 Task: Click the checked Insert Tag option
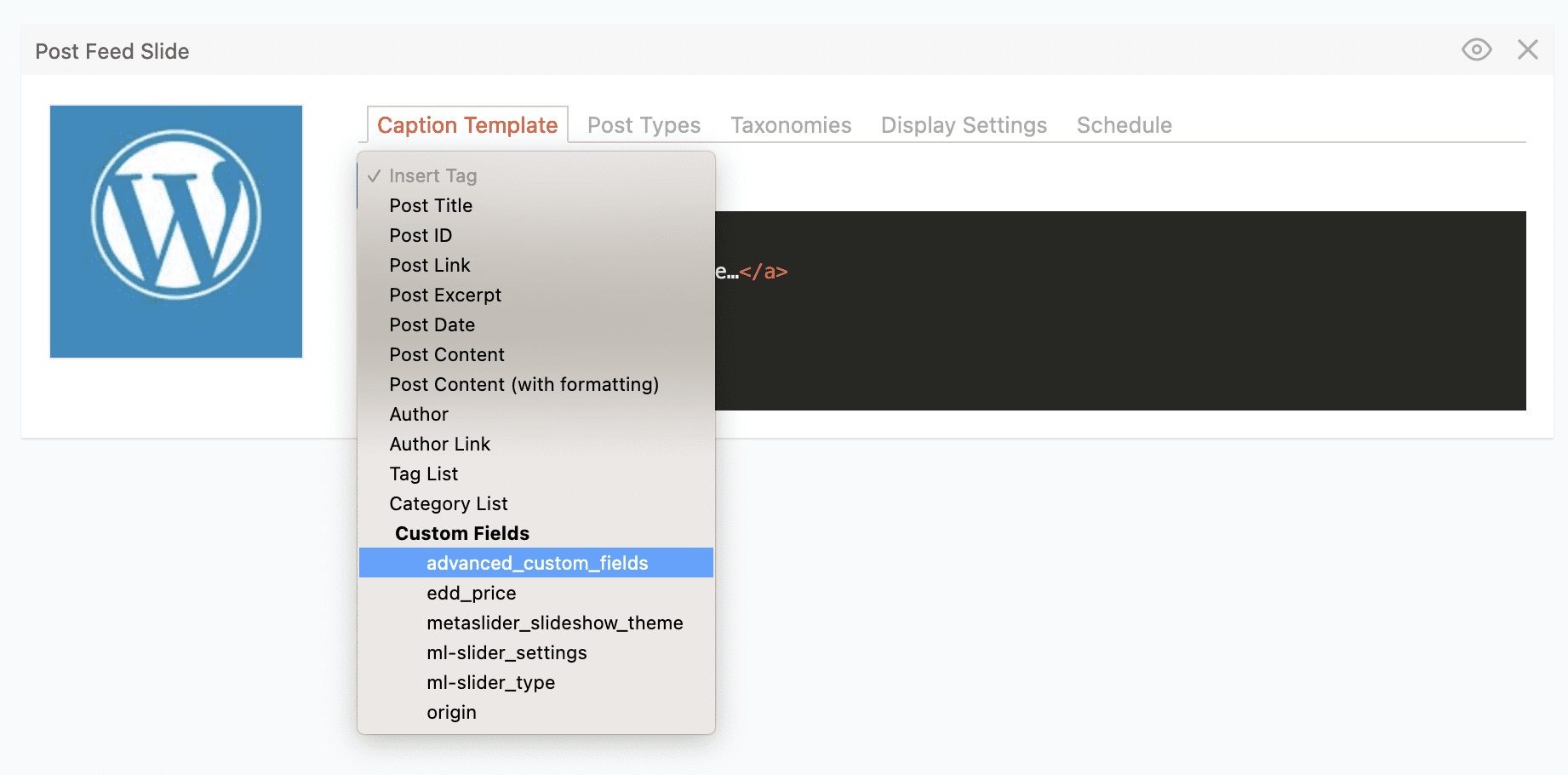point(432,175)
